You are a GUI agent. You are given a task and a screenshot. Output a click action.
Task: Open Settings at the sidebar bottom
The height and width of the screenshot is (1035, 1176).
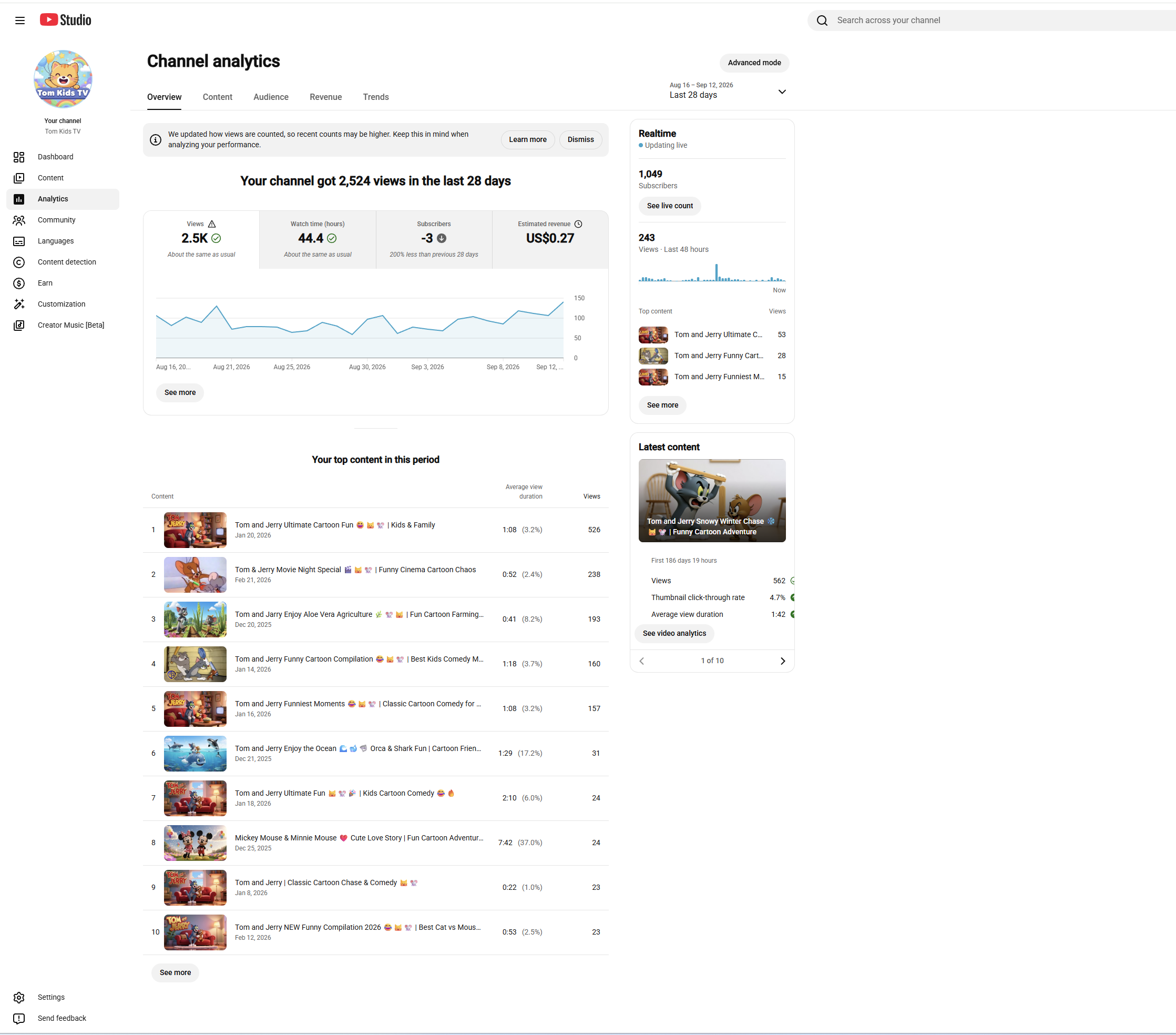click(63, 997)
